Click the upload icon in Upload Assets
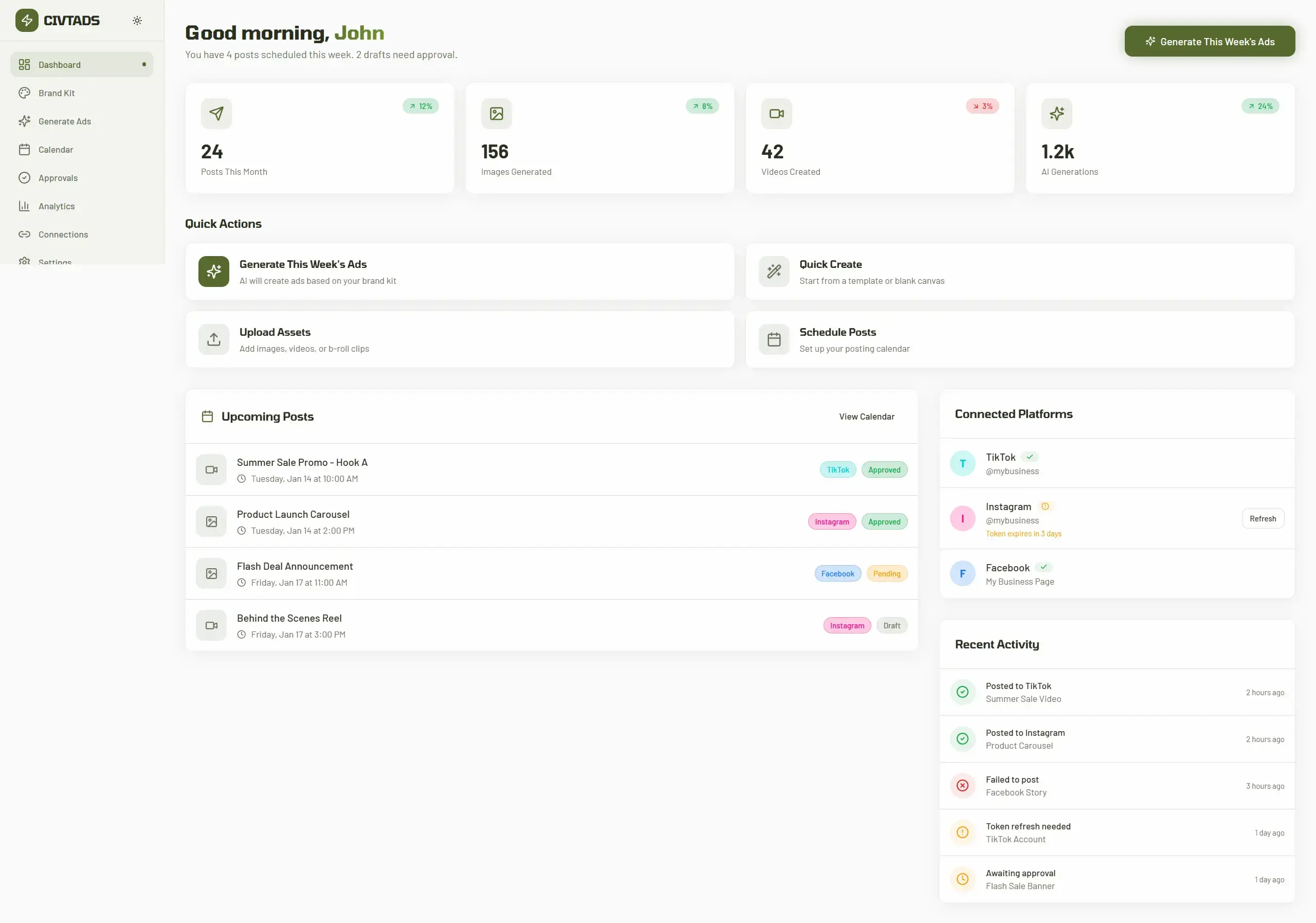Image resolution: width=1316 pixels, height=923 pixels. click(x=213, y=339)
